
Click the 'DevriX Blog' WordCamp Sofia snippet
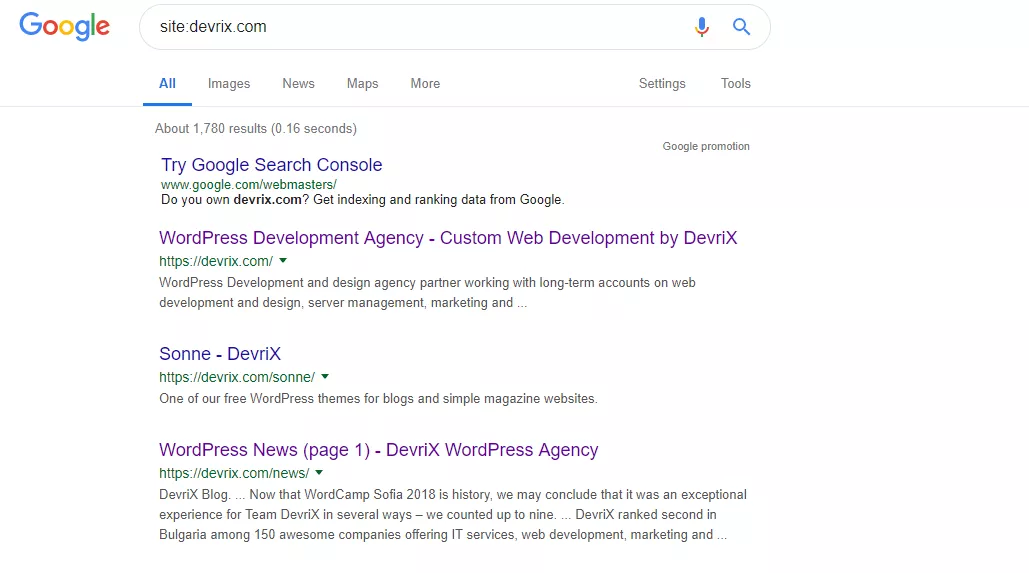(x=453, y=515)
